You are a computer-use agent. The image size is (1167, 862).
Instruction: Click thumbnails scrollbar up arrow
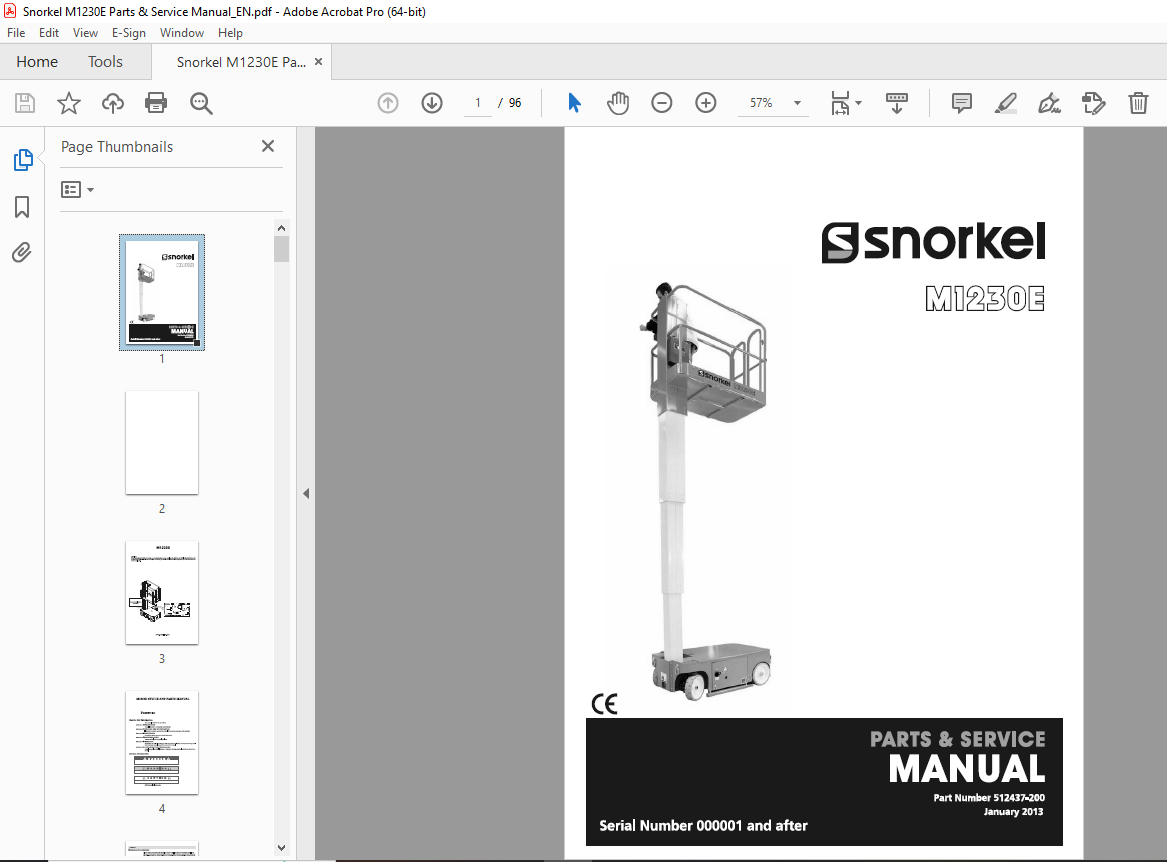click(281, 228)
